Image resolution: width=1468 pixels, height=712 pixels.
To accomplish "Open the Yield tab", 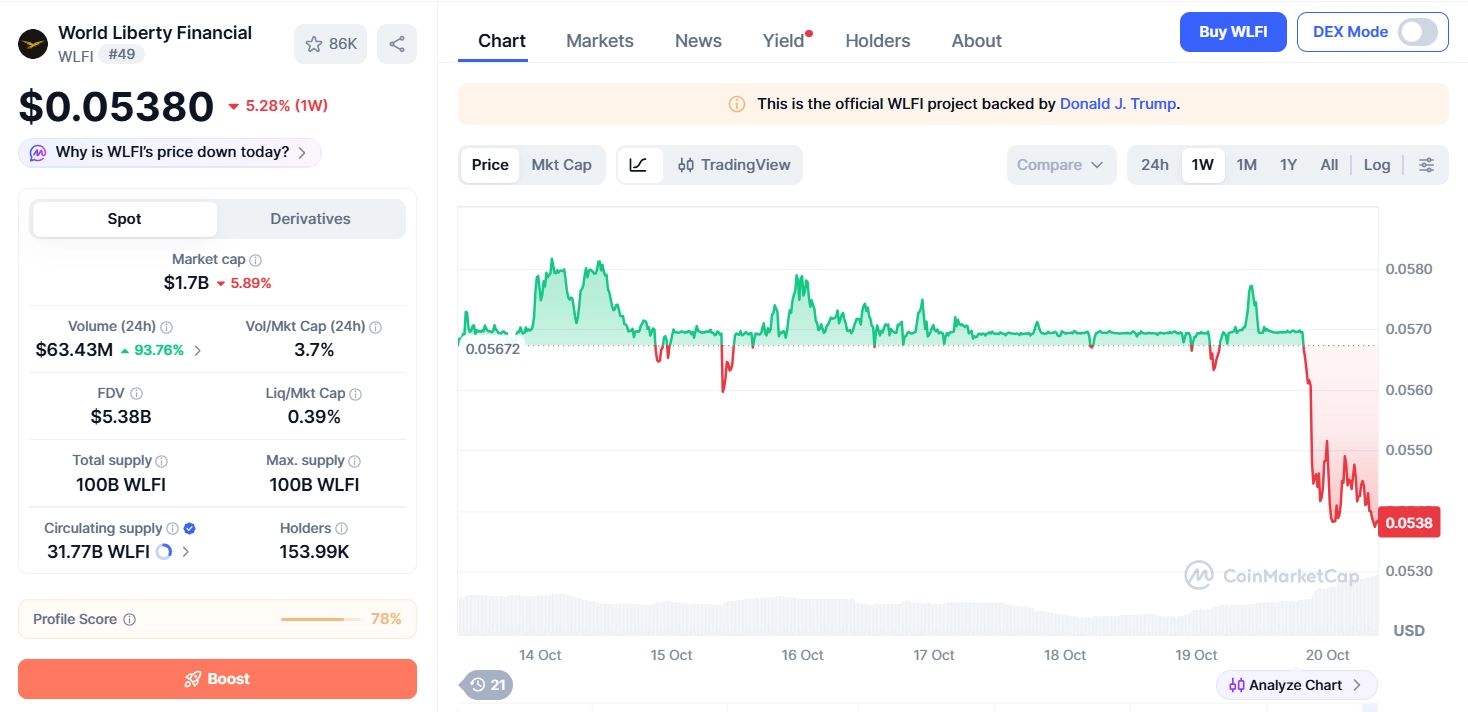I will pos(784,41).
